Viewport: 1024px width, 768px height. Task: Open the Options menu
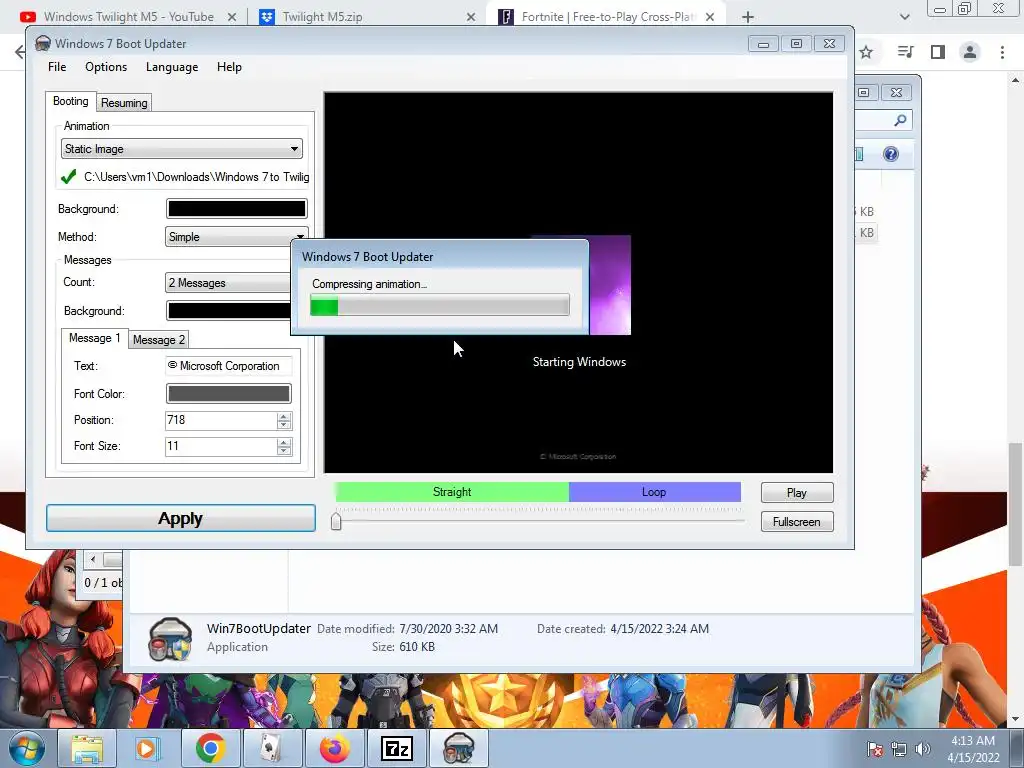pos(106,67)
